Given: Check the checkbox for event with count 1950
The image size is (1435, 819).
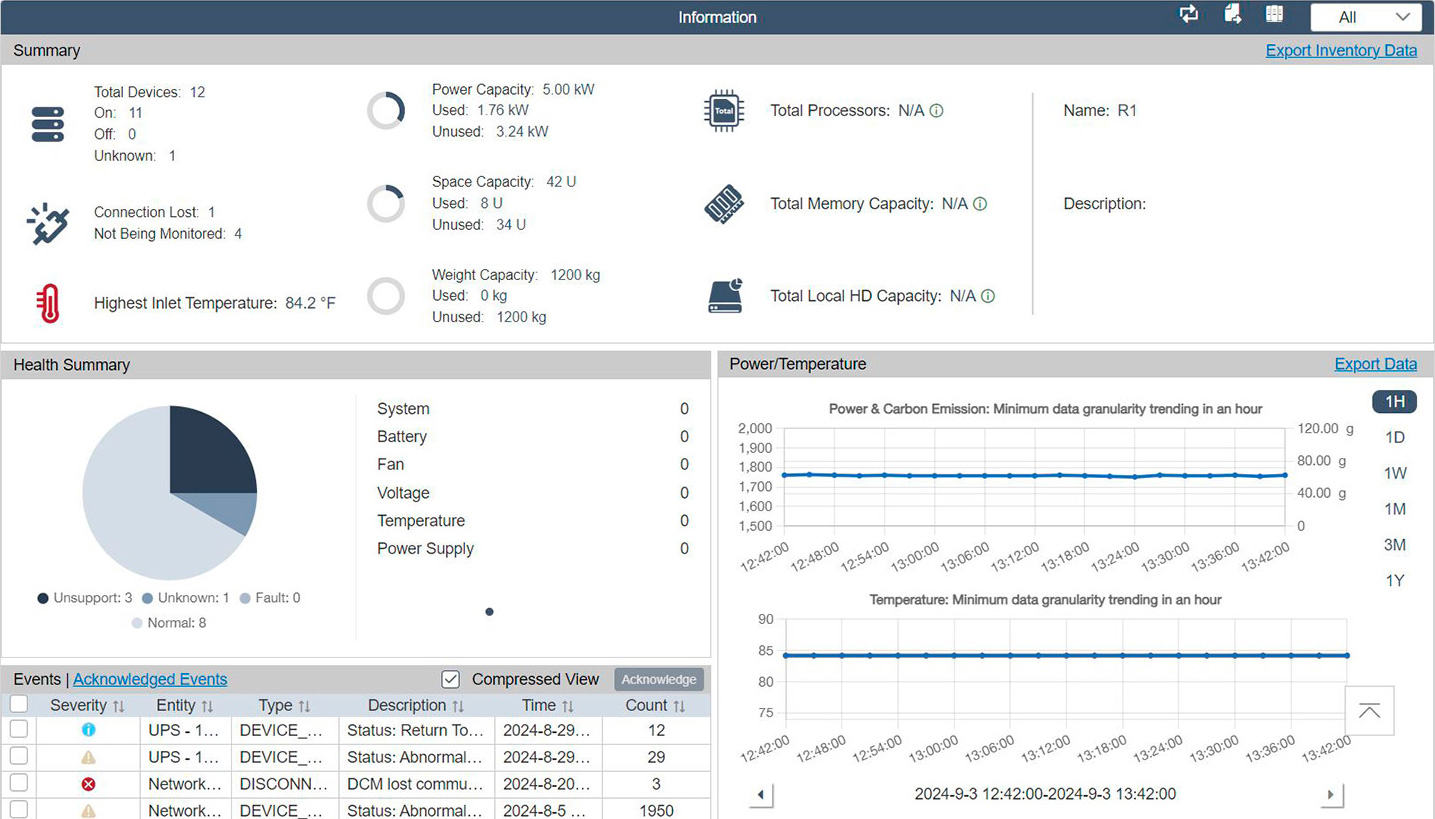Looking at the screenshot, I should point(19,810).
